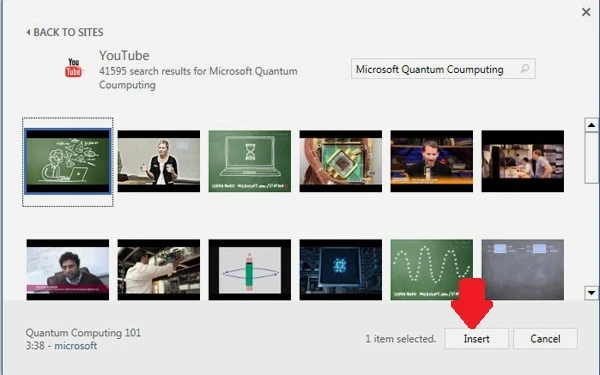This screenshot has width=600, height=375.
Task: Select the green sine wave chalkboard thumbnail
Action: 432,270
